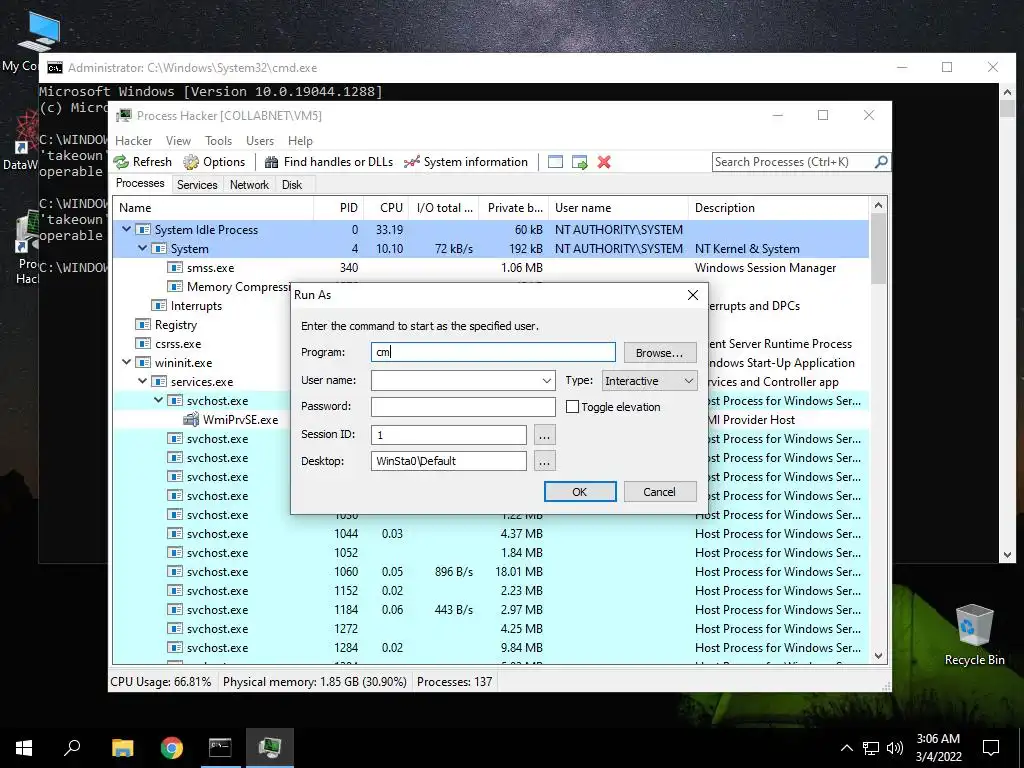Click the csrss.exe process icon
Viewport: 1024px width, 768px height.
click(143, 344)
